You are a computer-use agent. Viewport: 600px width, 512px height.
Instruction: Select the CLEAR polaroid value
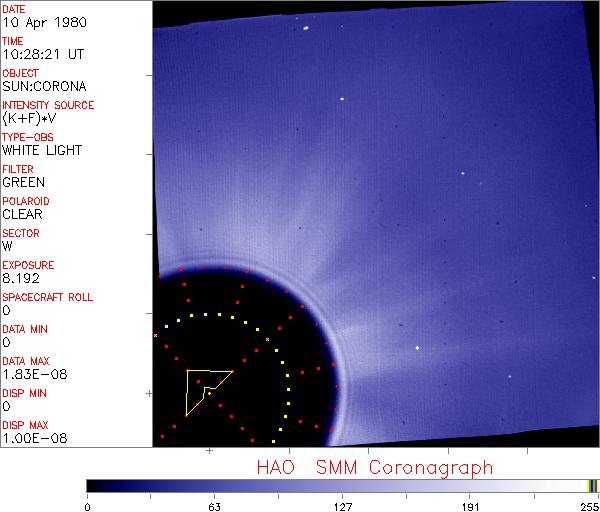pyautogui.click(x=22, y=214)
